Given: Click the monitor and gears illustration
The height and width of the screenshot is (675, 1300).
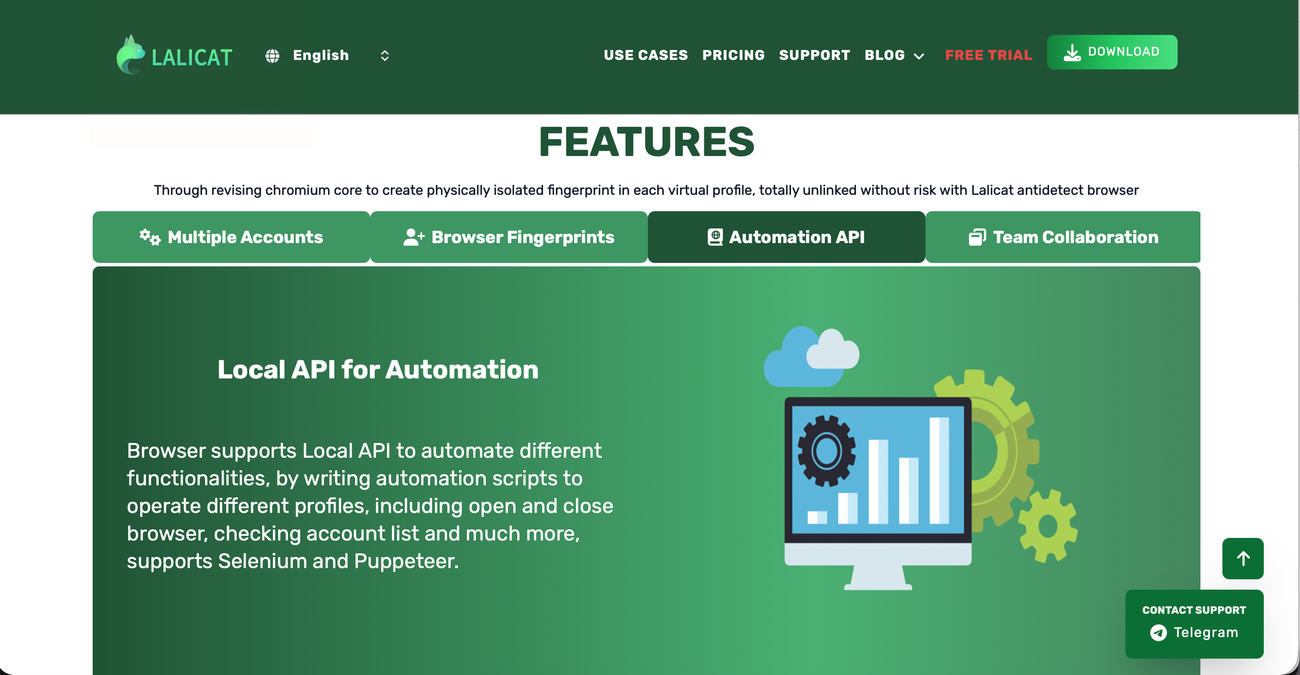Looking at the screenshot, I should pyautogui.click(x=920, y=458).
